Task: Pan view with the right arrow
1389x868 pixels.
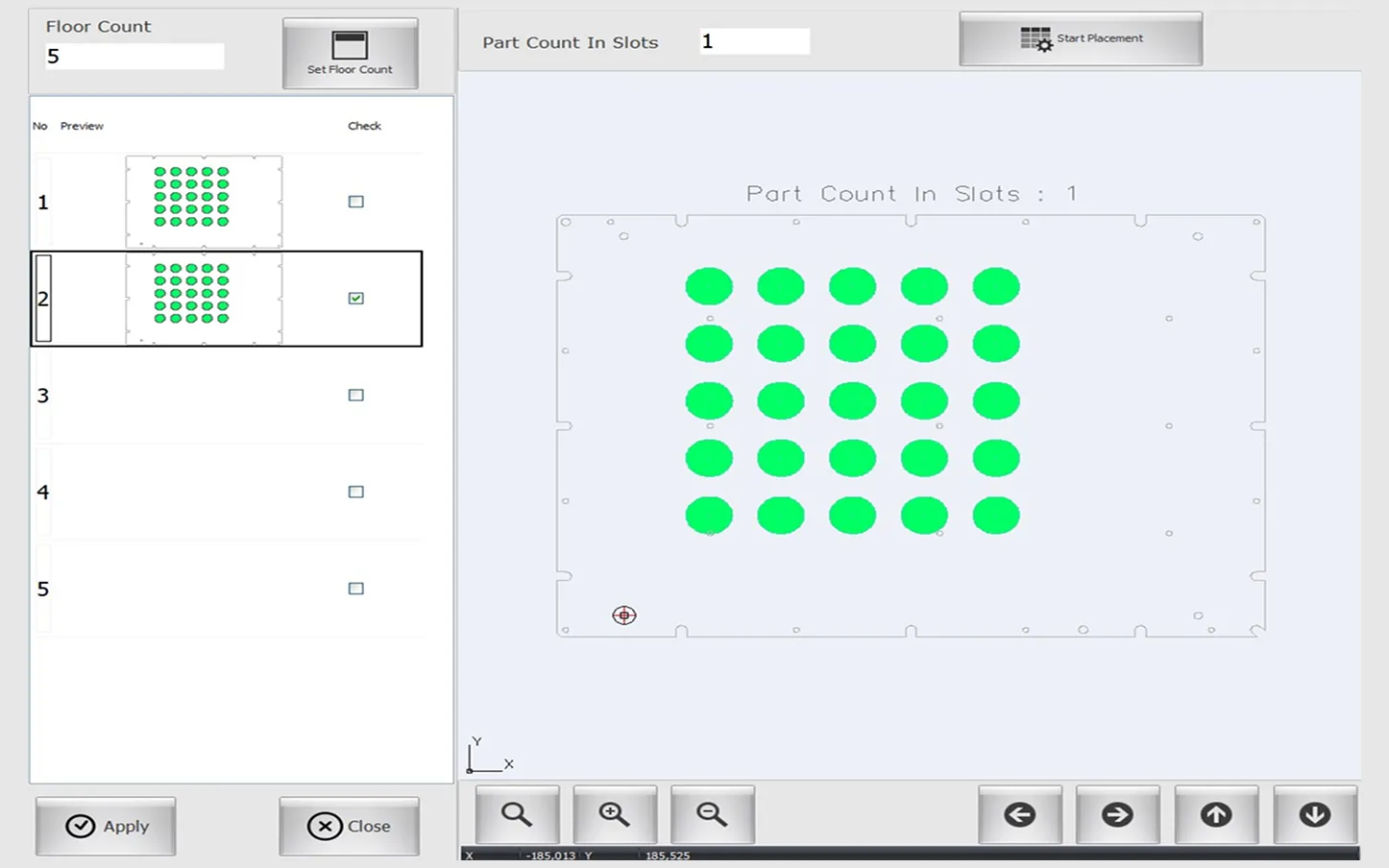Action: click(1117, 815)
